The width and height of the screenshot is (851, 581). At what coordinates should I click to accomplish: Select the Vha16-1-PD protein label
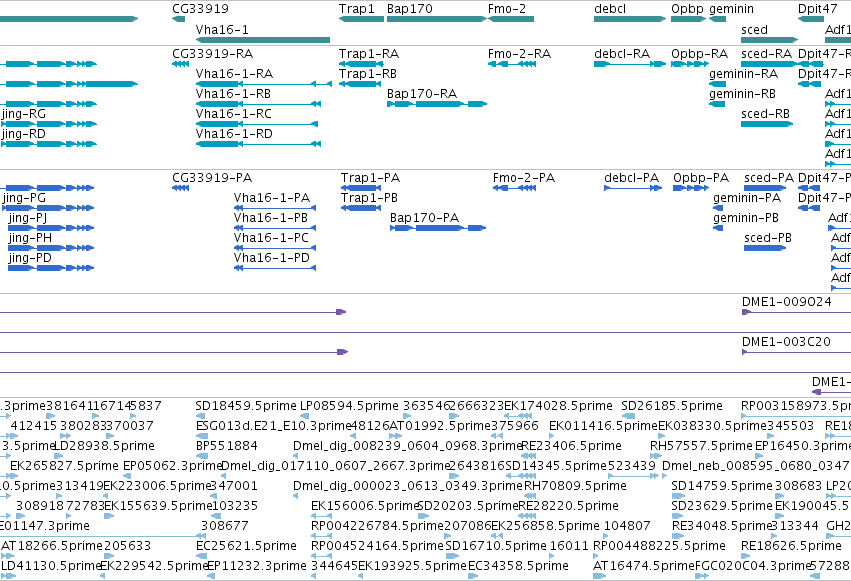pyautogui.click(x=272, y=258)
